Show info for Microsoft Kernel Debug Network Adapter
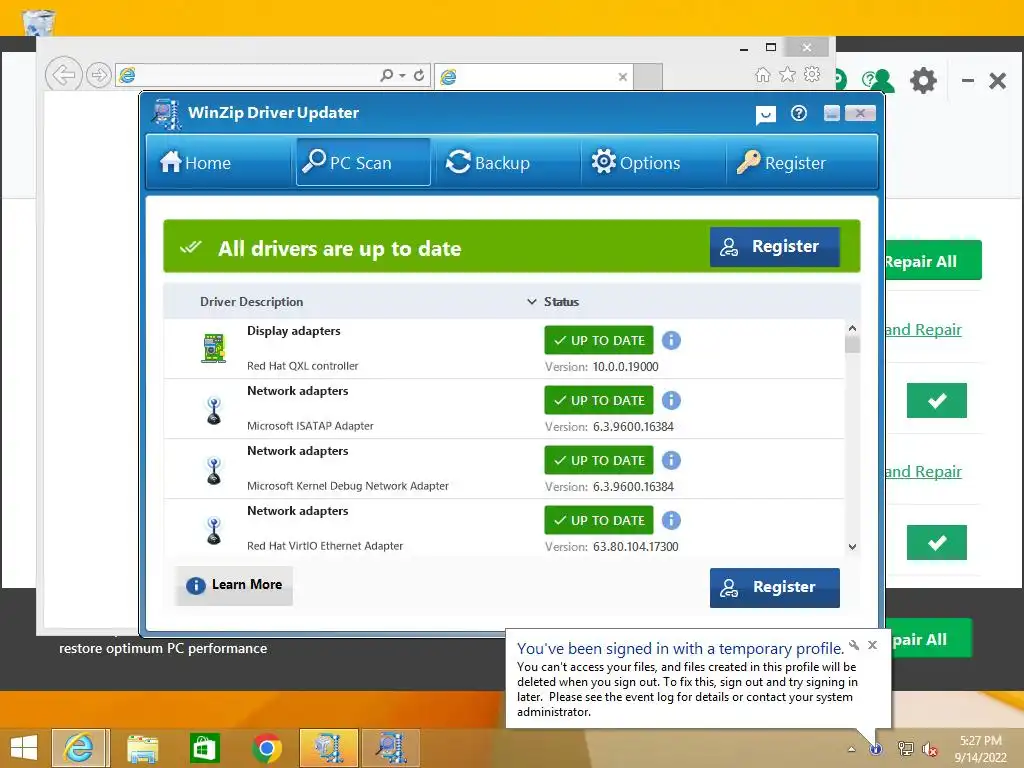Screen dimensions: 1024x768 671,460
